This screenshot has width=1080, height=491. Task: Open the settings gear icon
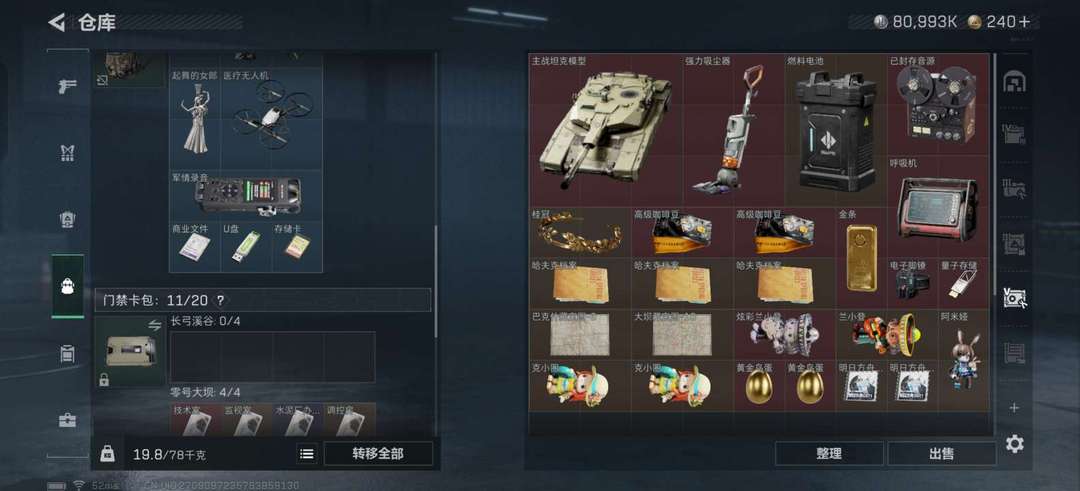pyautogui.click(x=1015, y=444)
